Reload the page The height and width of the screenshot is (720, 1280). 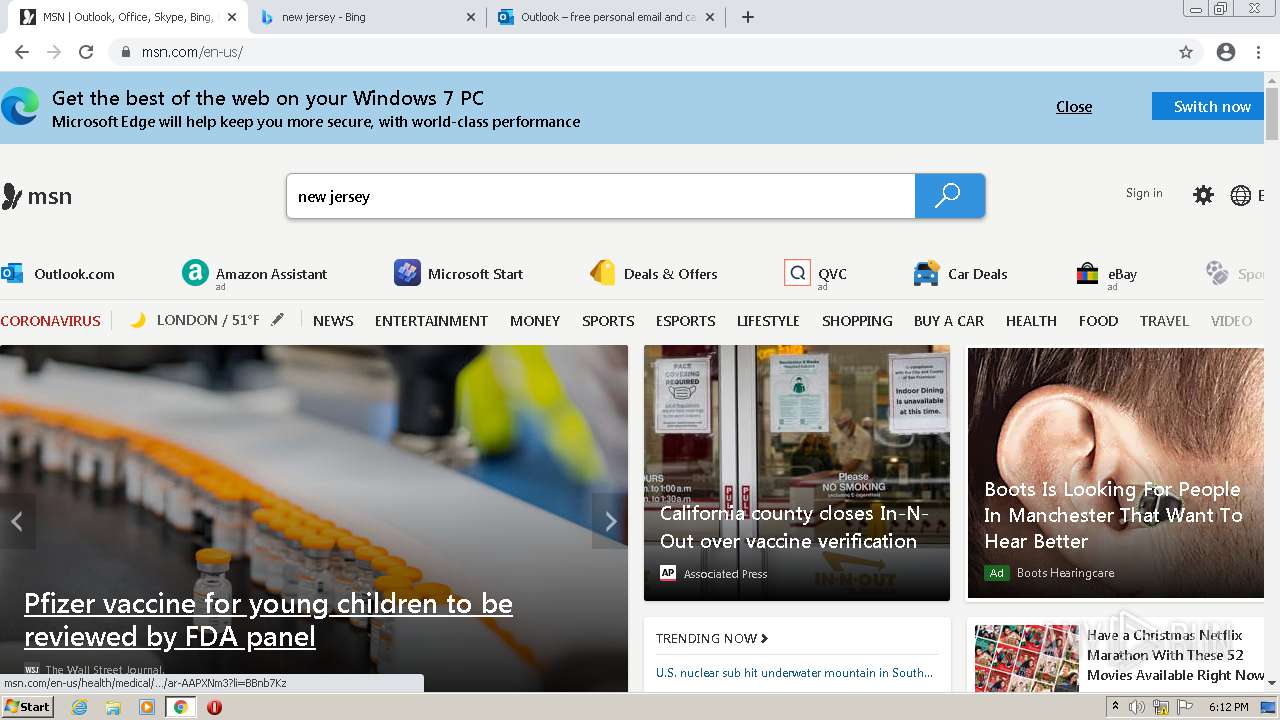coord(86,52)
